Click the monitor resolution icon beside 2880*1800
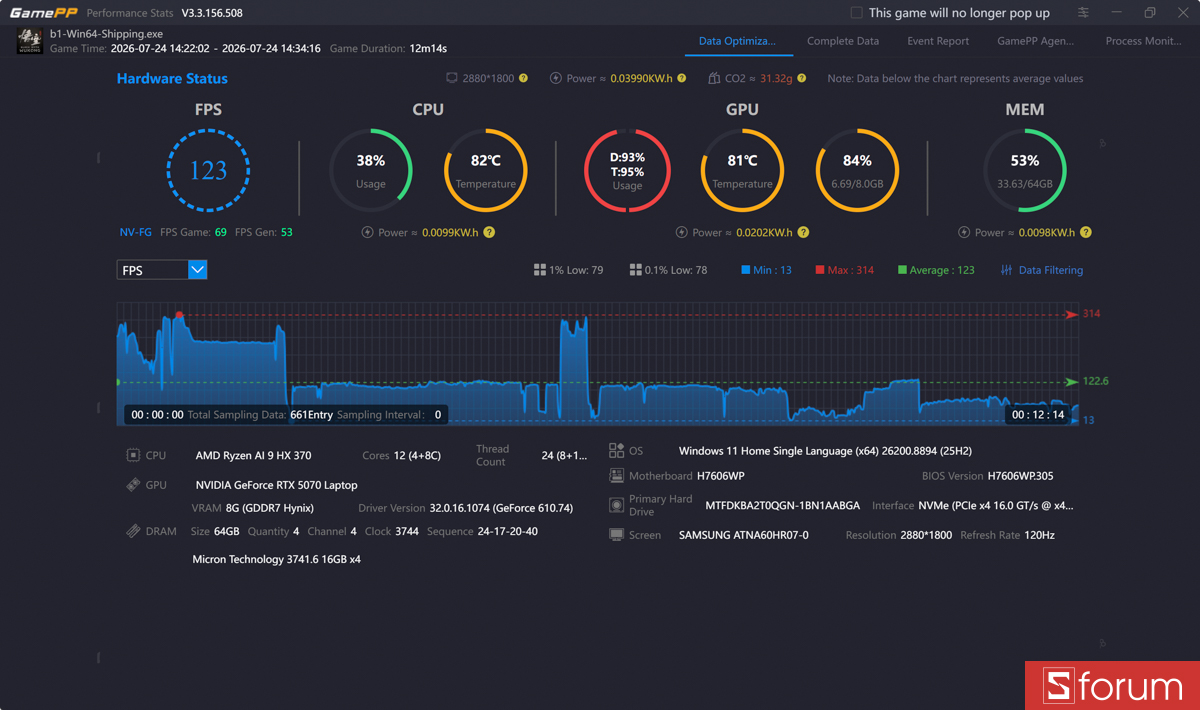This screenshot has height=710, width=1200. click(452, 78)
